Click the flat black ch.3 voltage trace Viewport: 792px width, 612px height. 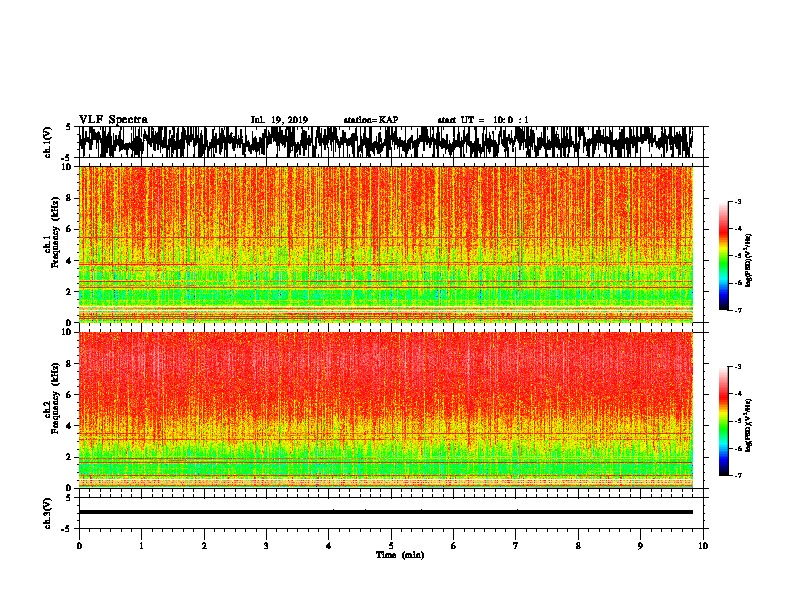click(386, 512)
